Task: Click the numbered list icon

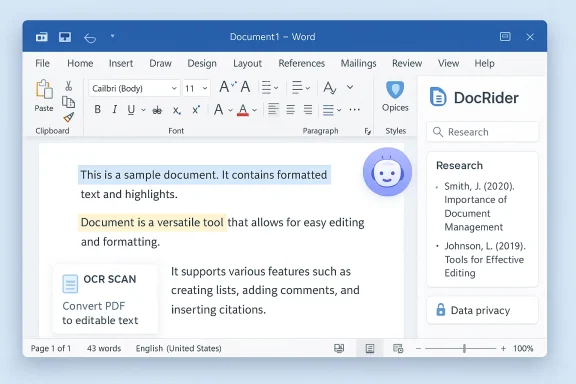Action: tap(297, 87)
